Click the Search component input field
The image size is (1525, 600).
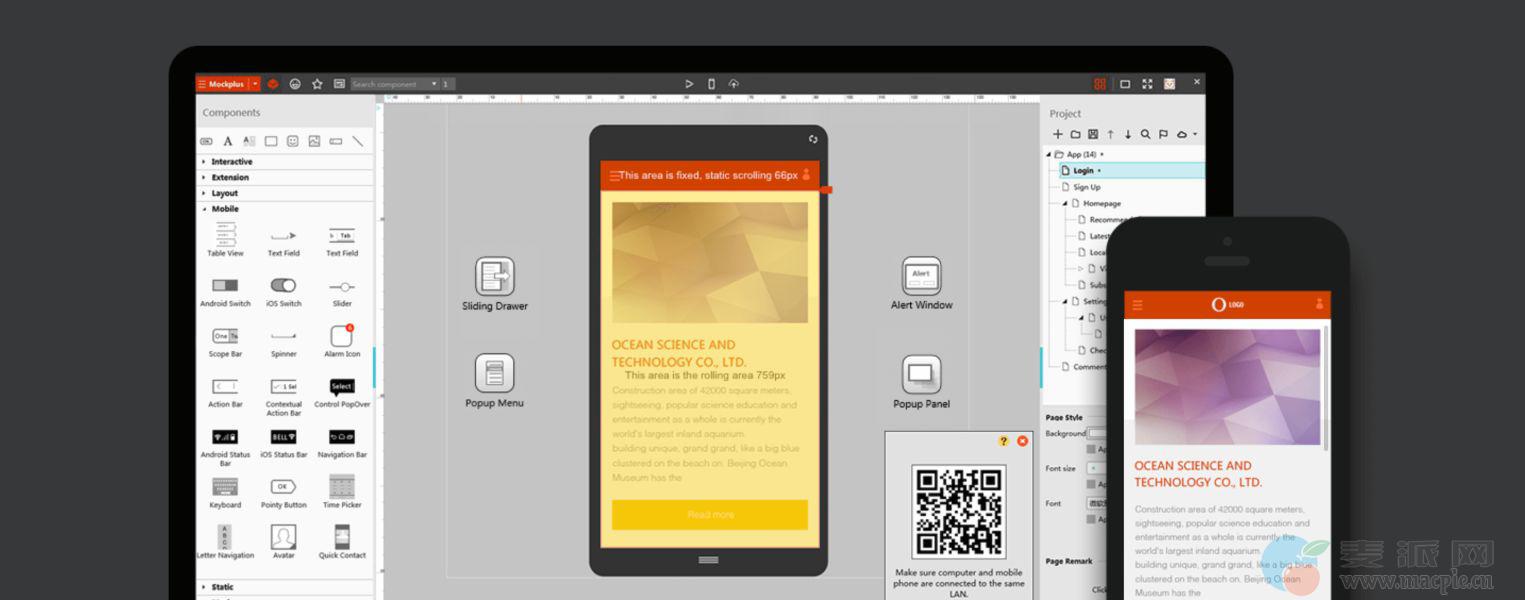click(394, 84)
